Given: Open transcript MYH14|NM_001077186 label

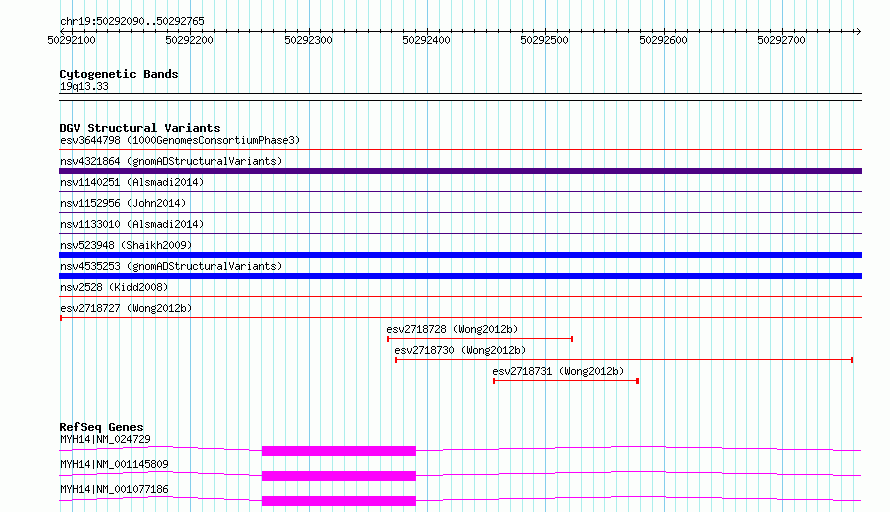Looking at the screenshot, I should tap(114, 489).
